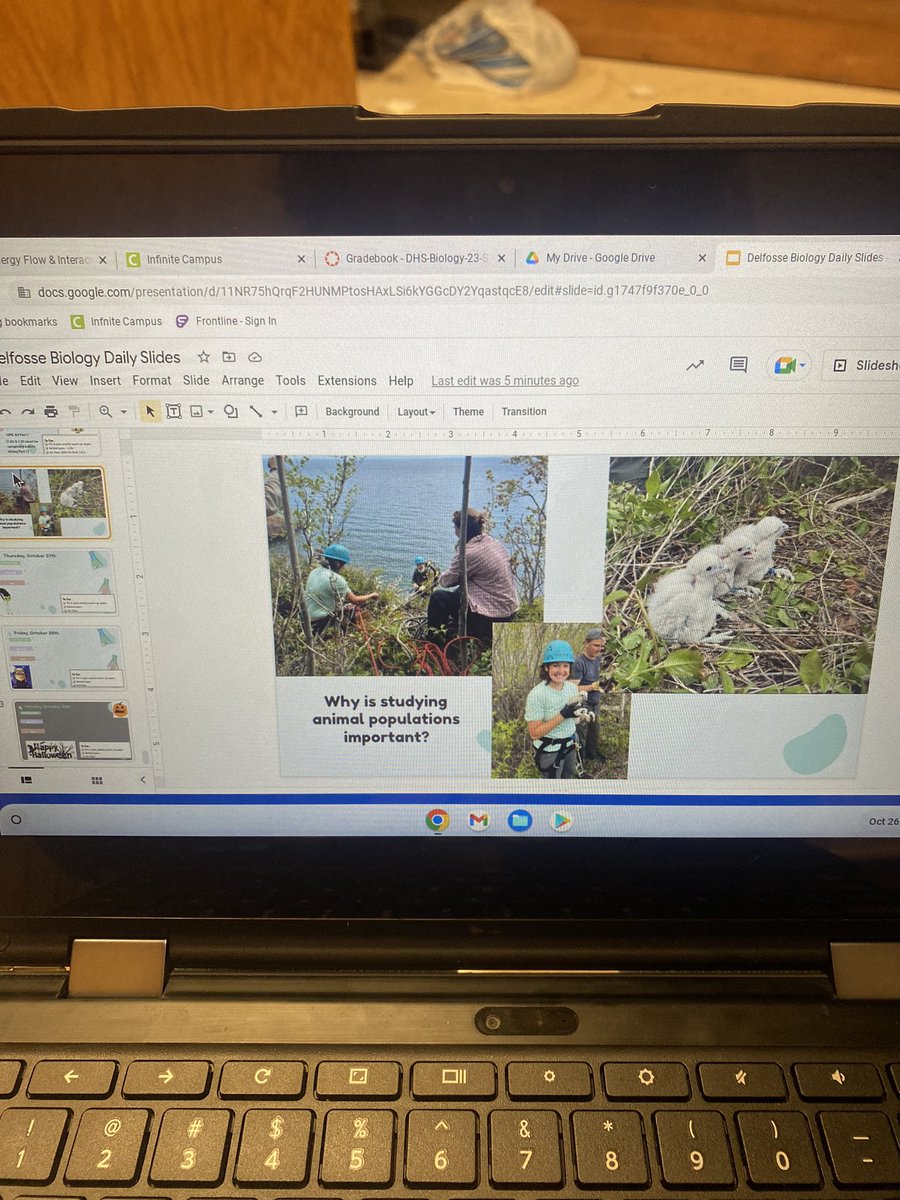Open Chrome from the shelf
The height and width of the screenshot is (1200, 900).
click(x=437, y=821)
